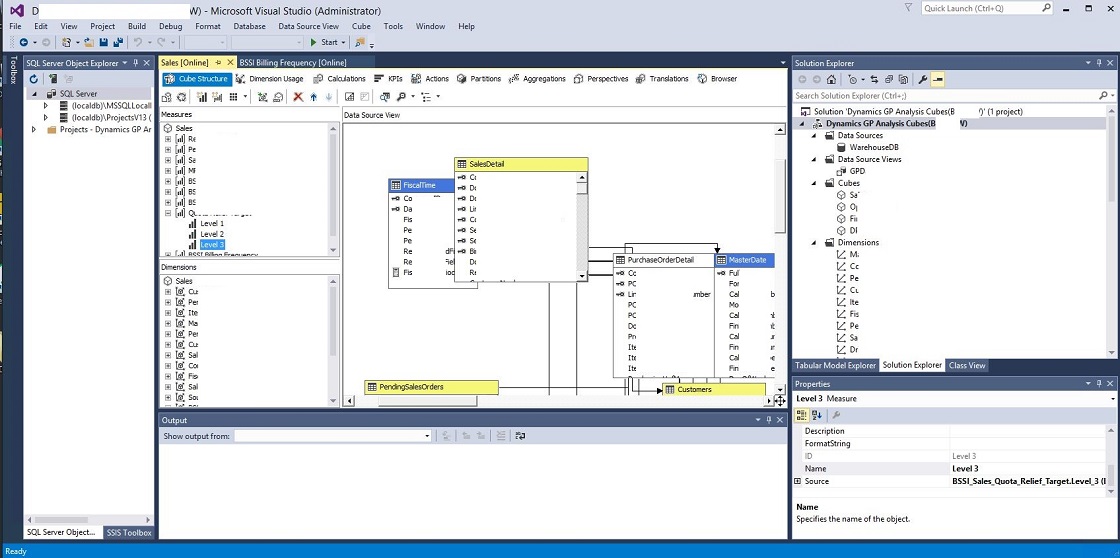Click Collapse All icon in Solution Explorer
This screenshot has height=558, width=1120.
tap(890, 79)
